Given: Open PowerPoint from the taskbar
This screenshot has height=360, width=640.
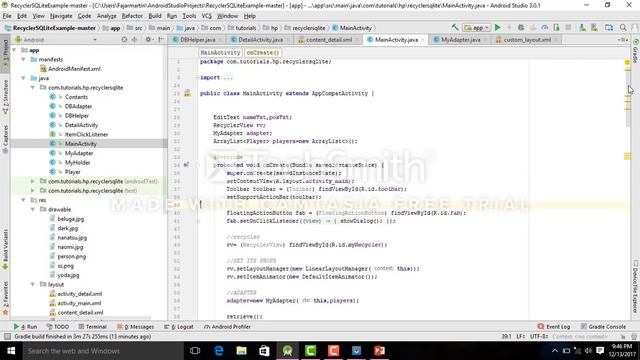Looking at the screenshot, I should [x=379, y=351].
